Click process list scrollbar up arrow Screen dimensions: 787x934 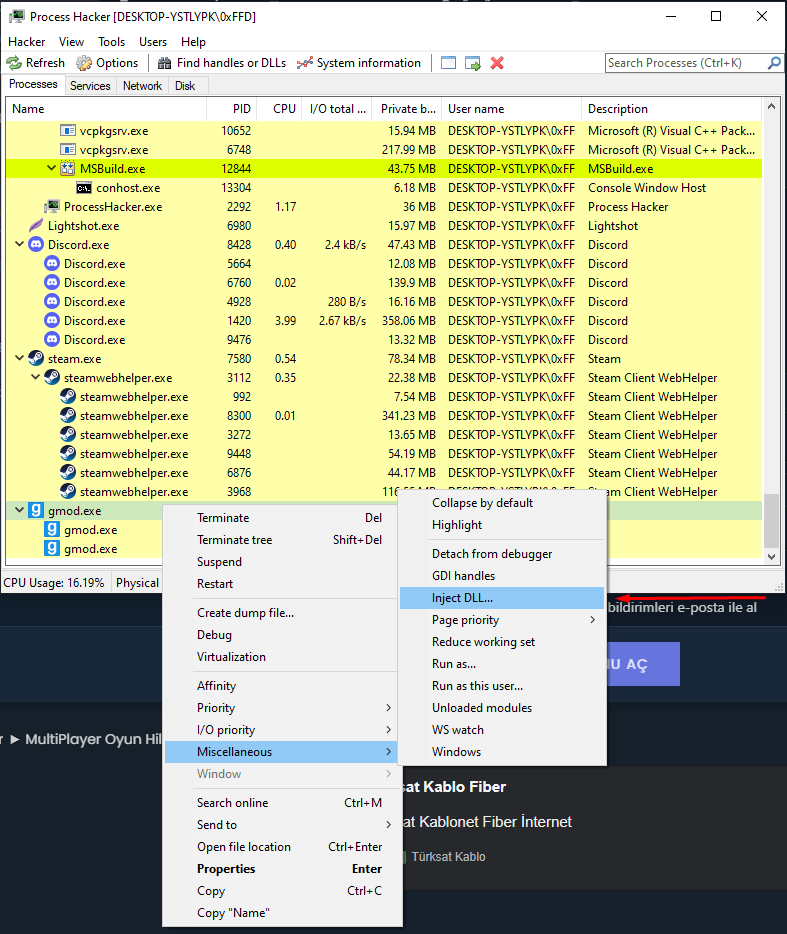(x=772, y=107)
